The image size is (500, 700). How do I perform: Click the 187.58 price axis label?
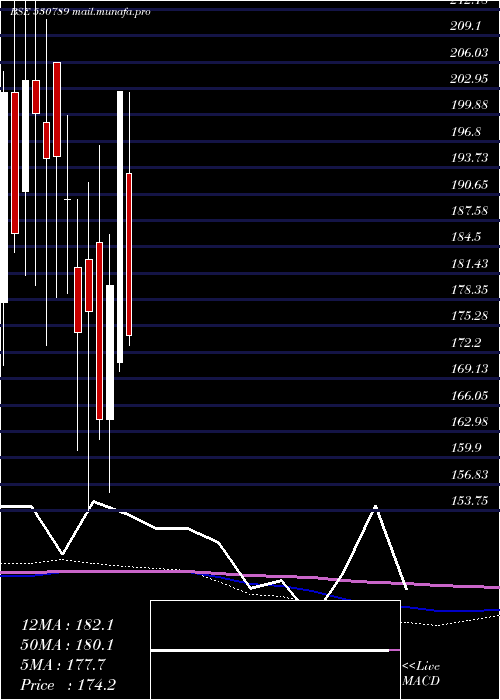pos(470,211)
